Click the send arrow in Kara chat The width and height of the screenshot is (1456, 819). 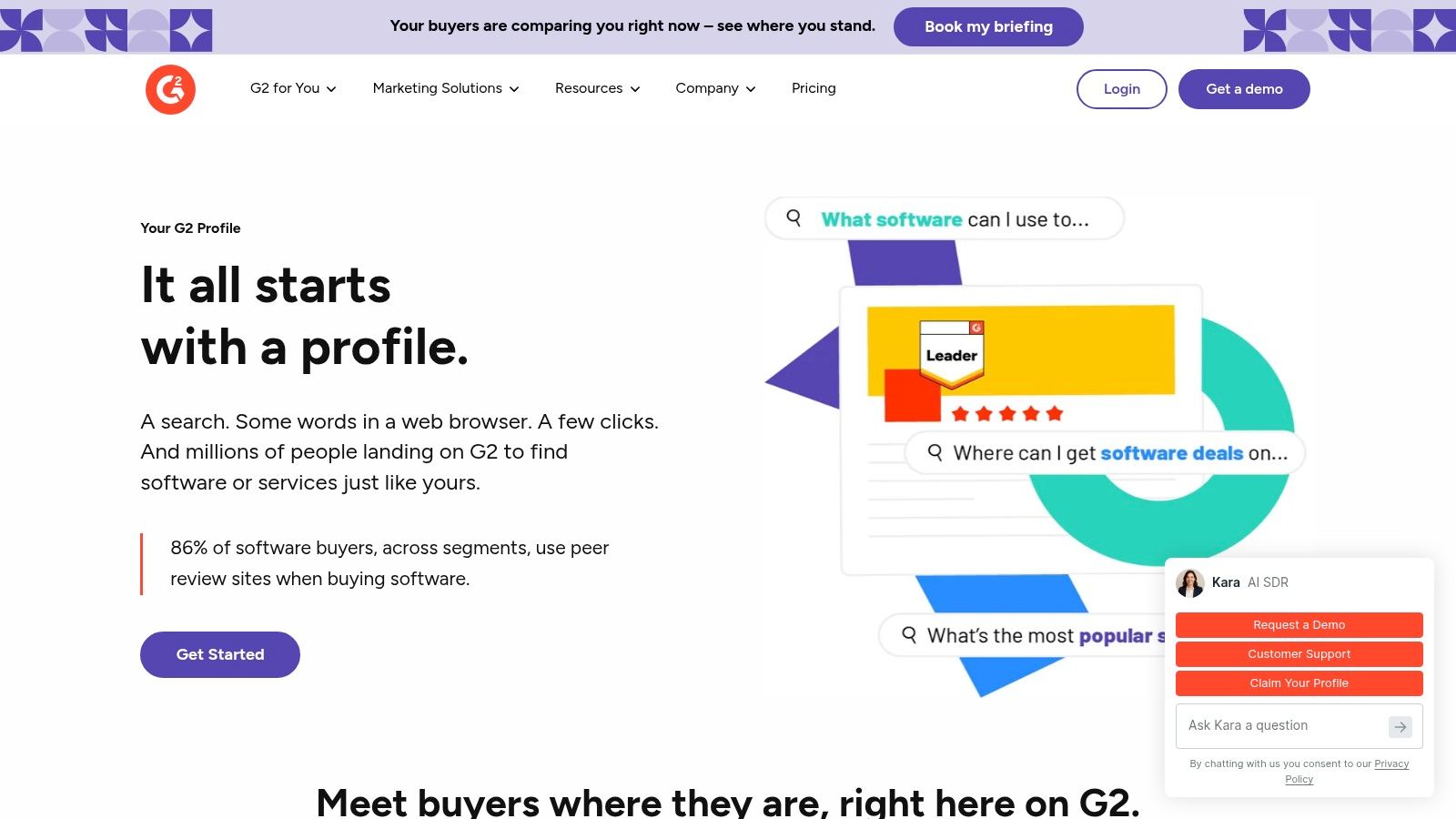[1400, 726]
